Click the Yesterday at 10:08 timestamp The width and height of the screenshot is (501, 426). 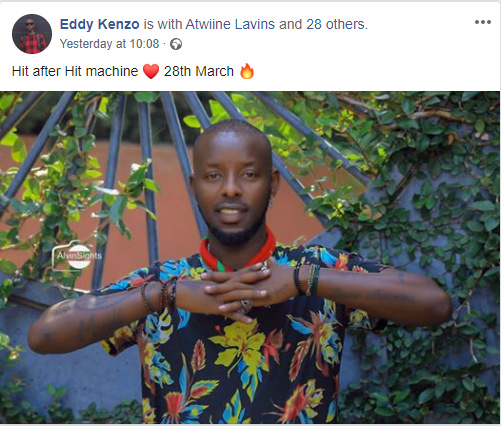click(109, 44)
